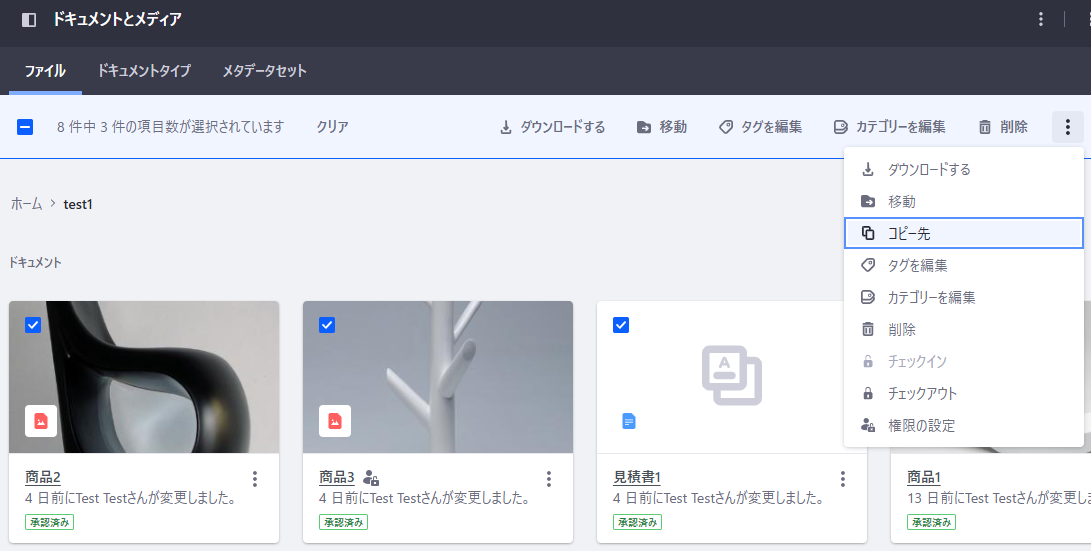Click the permissions icon beside 商品3
The height and width of the screenshot is (551, 1091).
coord(371,478)
